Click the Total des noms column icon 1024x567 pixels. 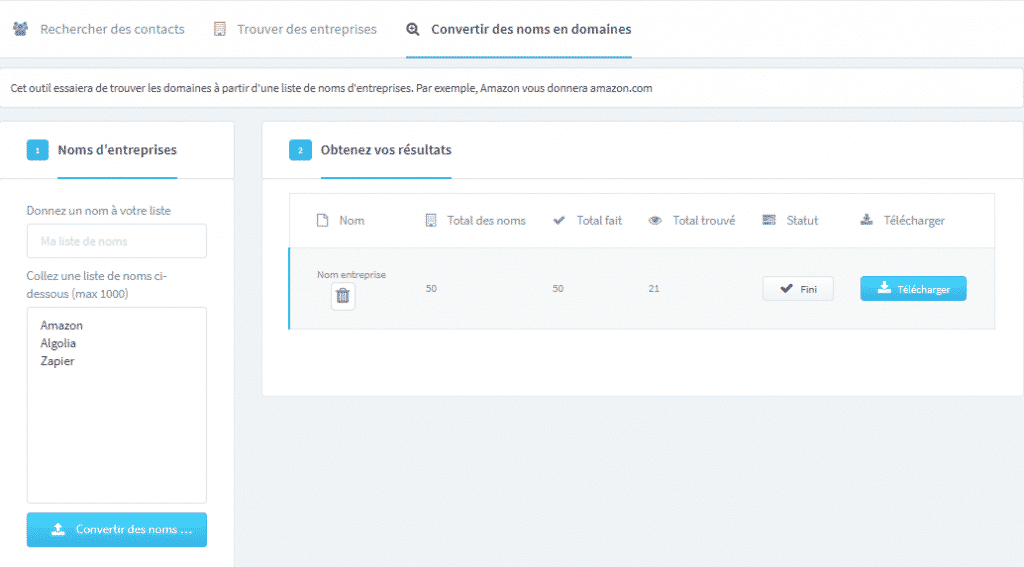coord(431,220)
